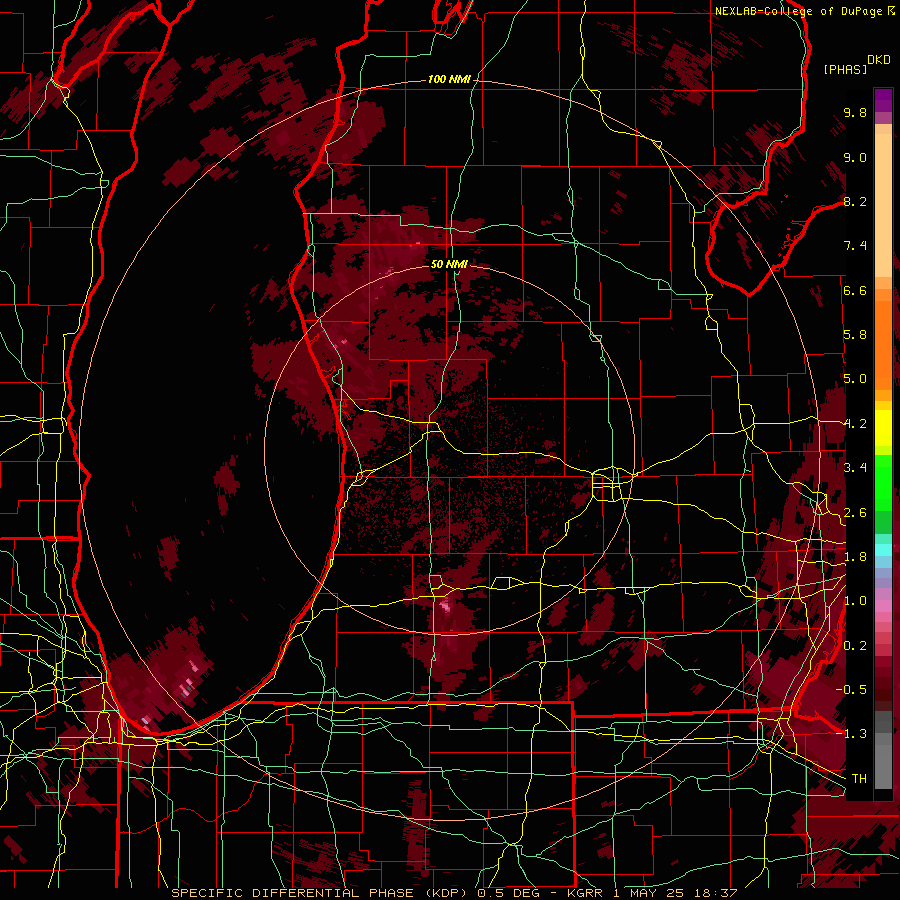The image size is (900, 900).
Task: Pick the peach band of the color bar
Action: 883,207
